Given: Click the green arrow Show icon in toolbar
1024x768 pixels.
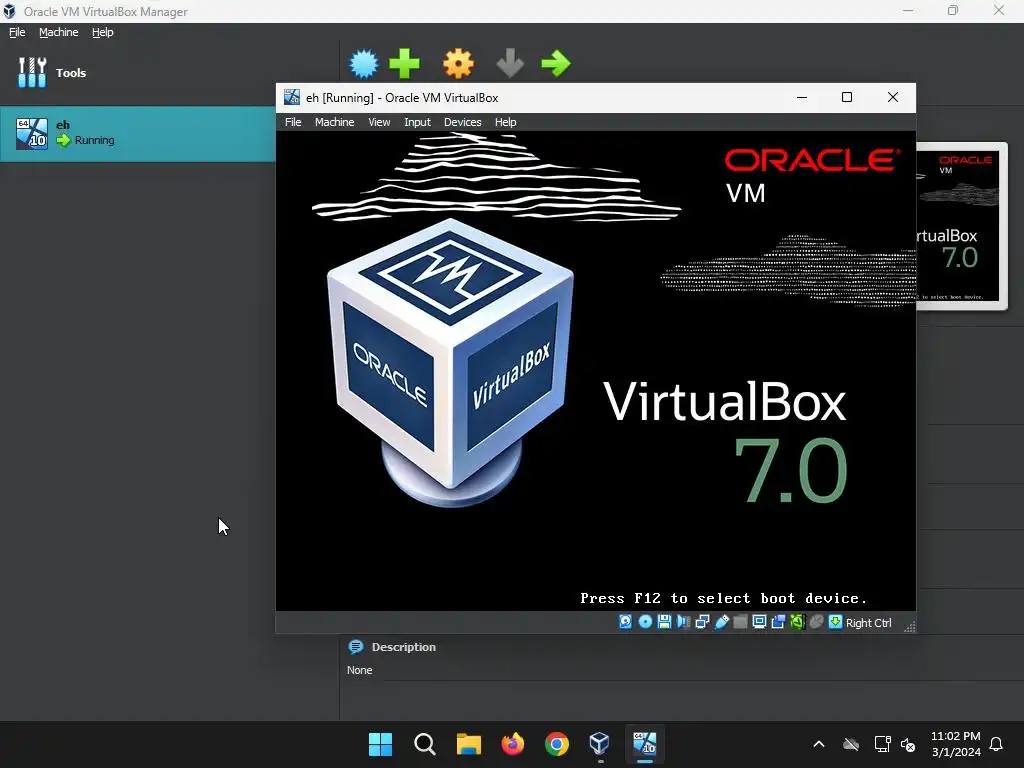Looking at the screenshot, I should [556, 63].
